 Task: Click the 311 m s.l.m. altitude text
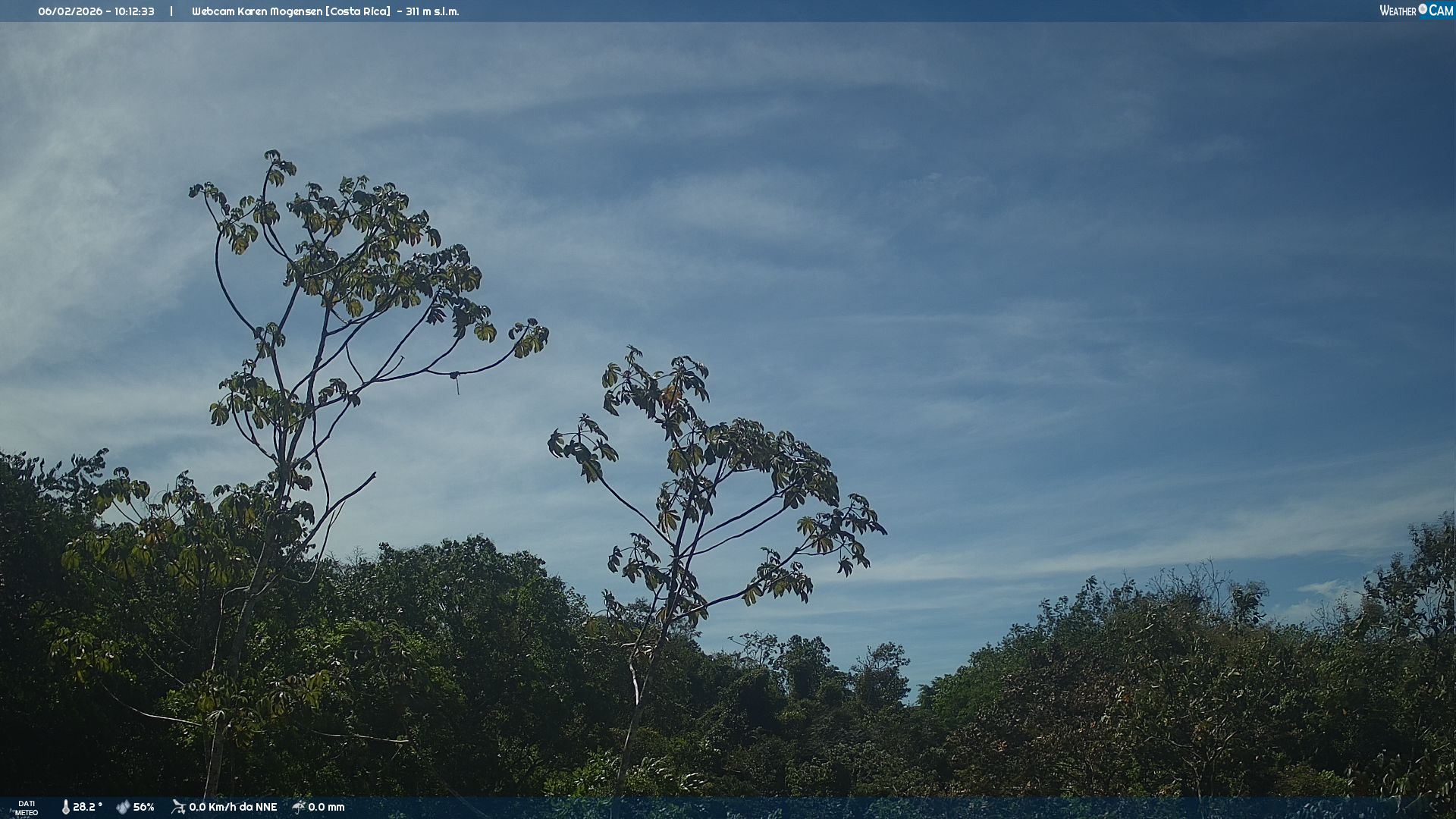point(432,11)
